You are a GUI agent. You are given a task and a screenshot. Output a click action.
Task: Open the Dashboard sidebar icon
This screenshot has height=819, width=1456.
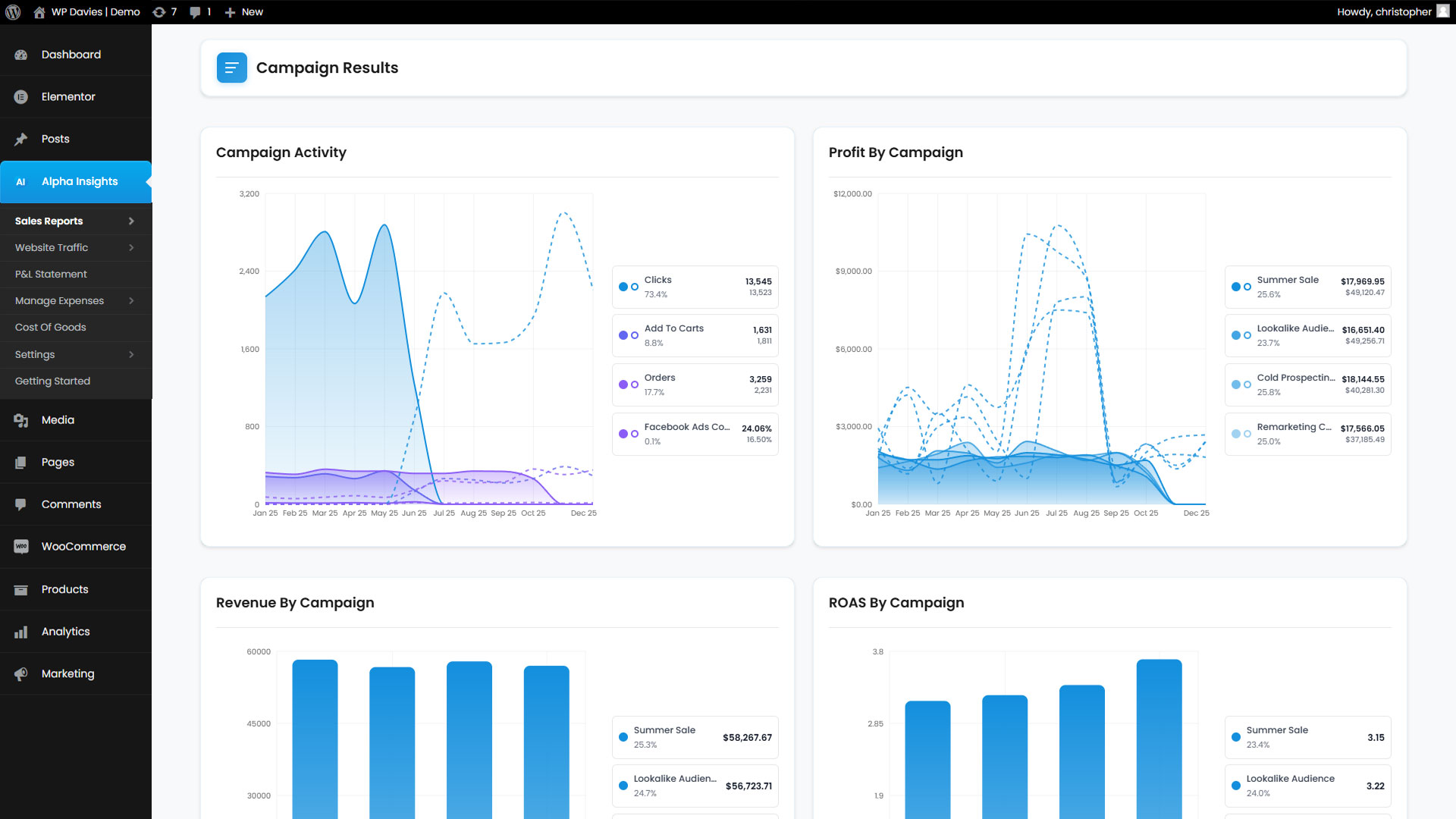point(21,55)
